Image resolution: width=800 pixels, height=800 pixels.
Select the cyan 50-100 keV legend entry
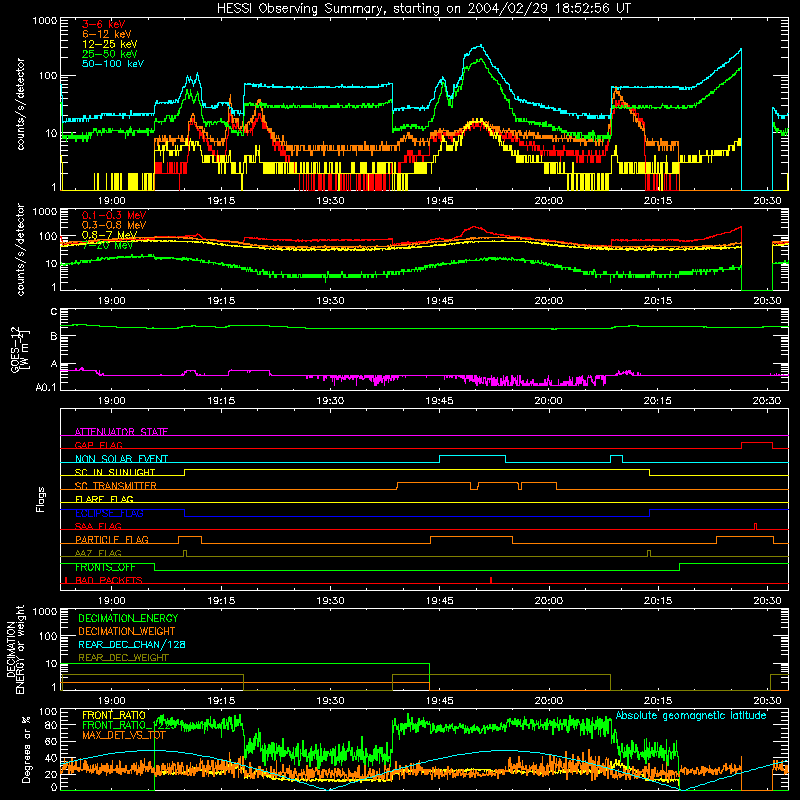[x=113, y=64]
